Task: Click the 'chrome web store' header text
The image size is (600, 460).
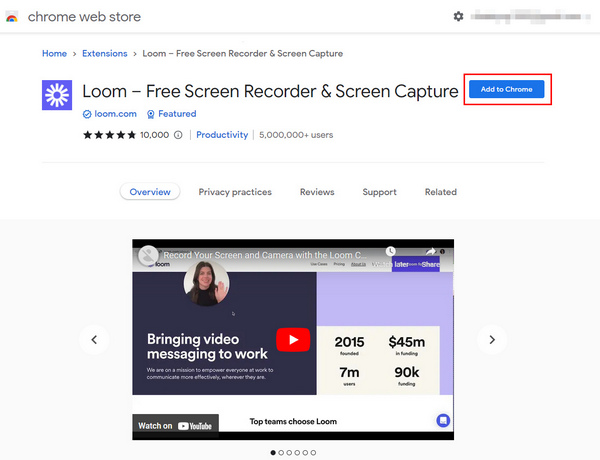Action: 84,17
